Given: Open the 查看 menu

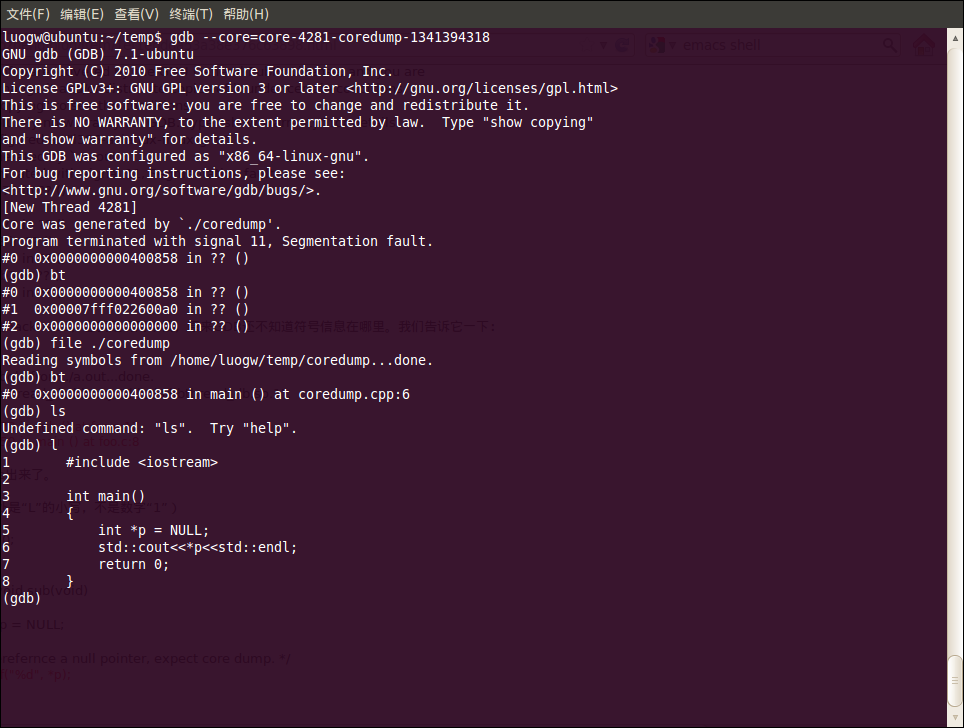Looking at the screenshot, I should pos(137,13).
